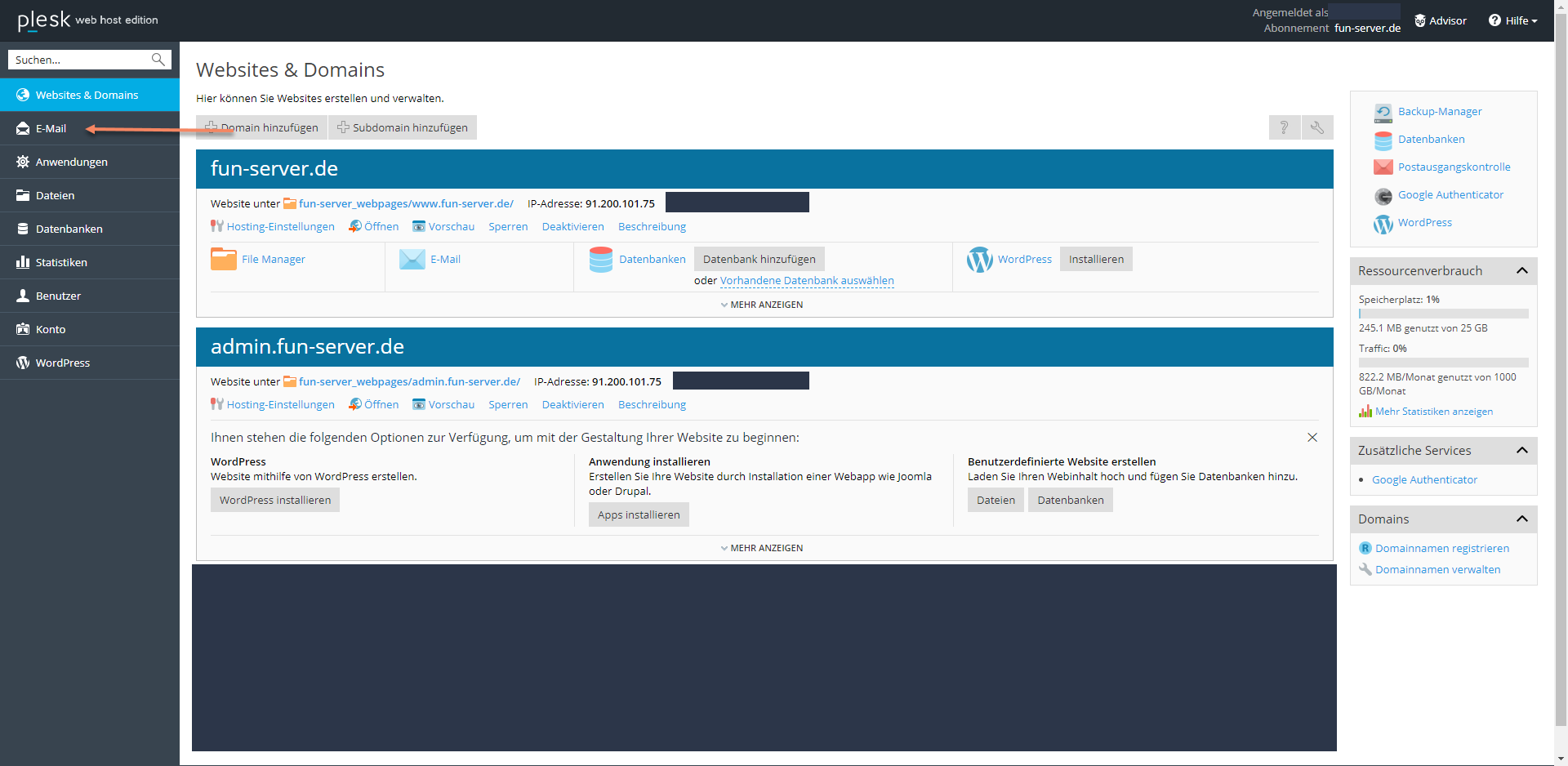Screen dimensions: 1568x766
Task: Click the Speicherplatz usage progress bar
Action: 1443,314
